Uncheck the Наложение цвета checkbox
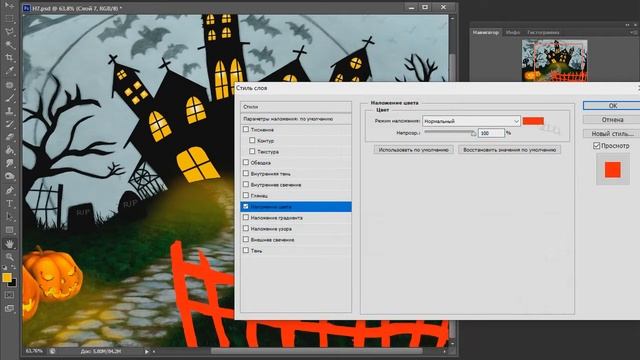This screenshot has width=640, height=360. (246, 207)
